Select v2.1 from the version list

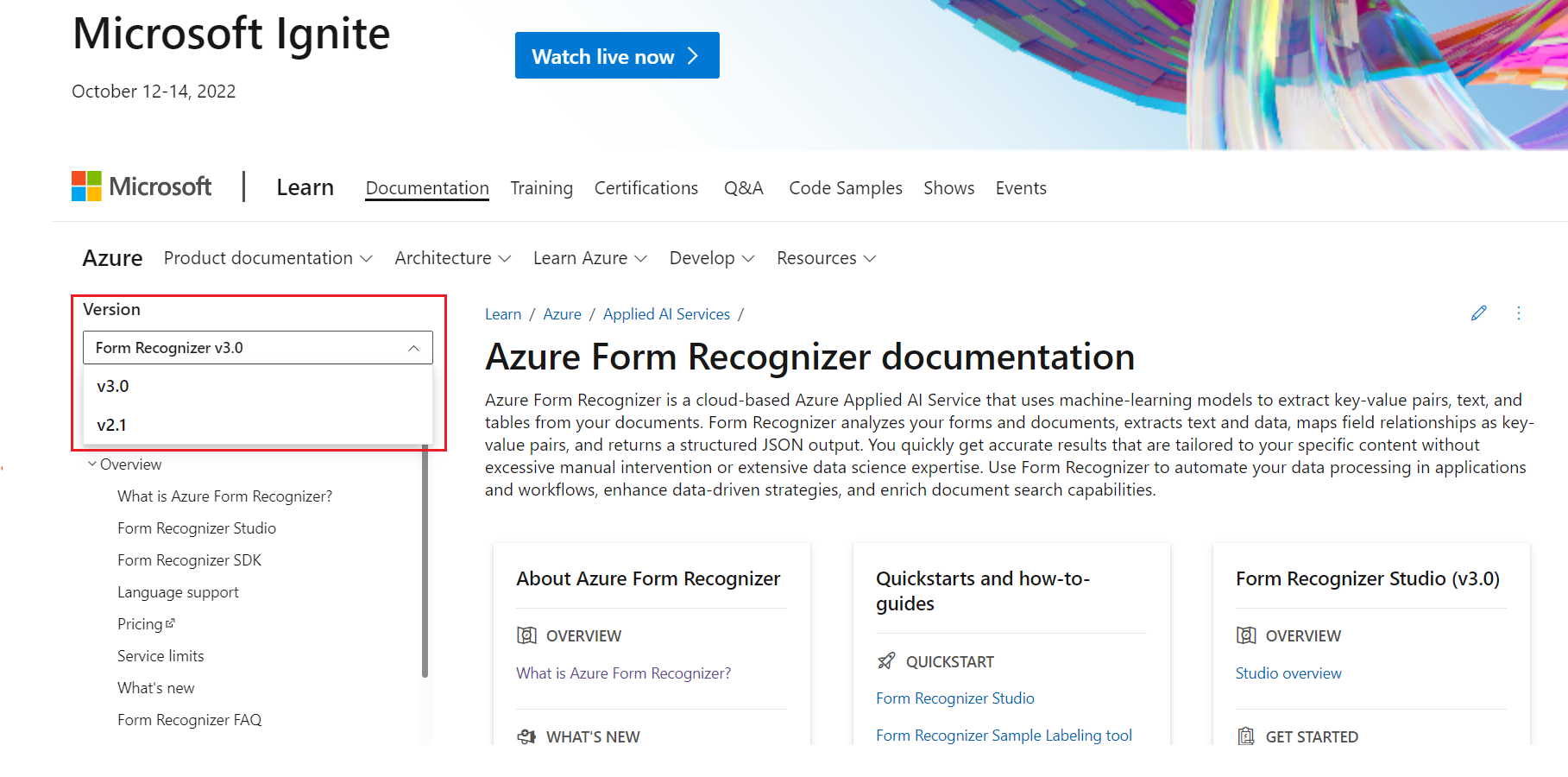click(112, 425)
